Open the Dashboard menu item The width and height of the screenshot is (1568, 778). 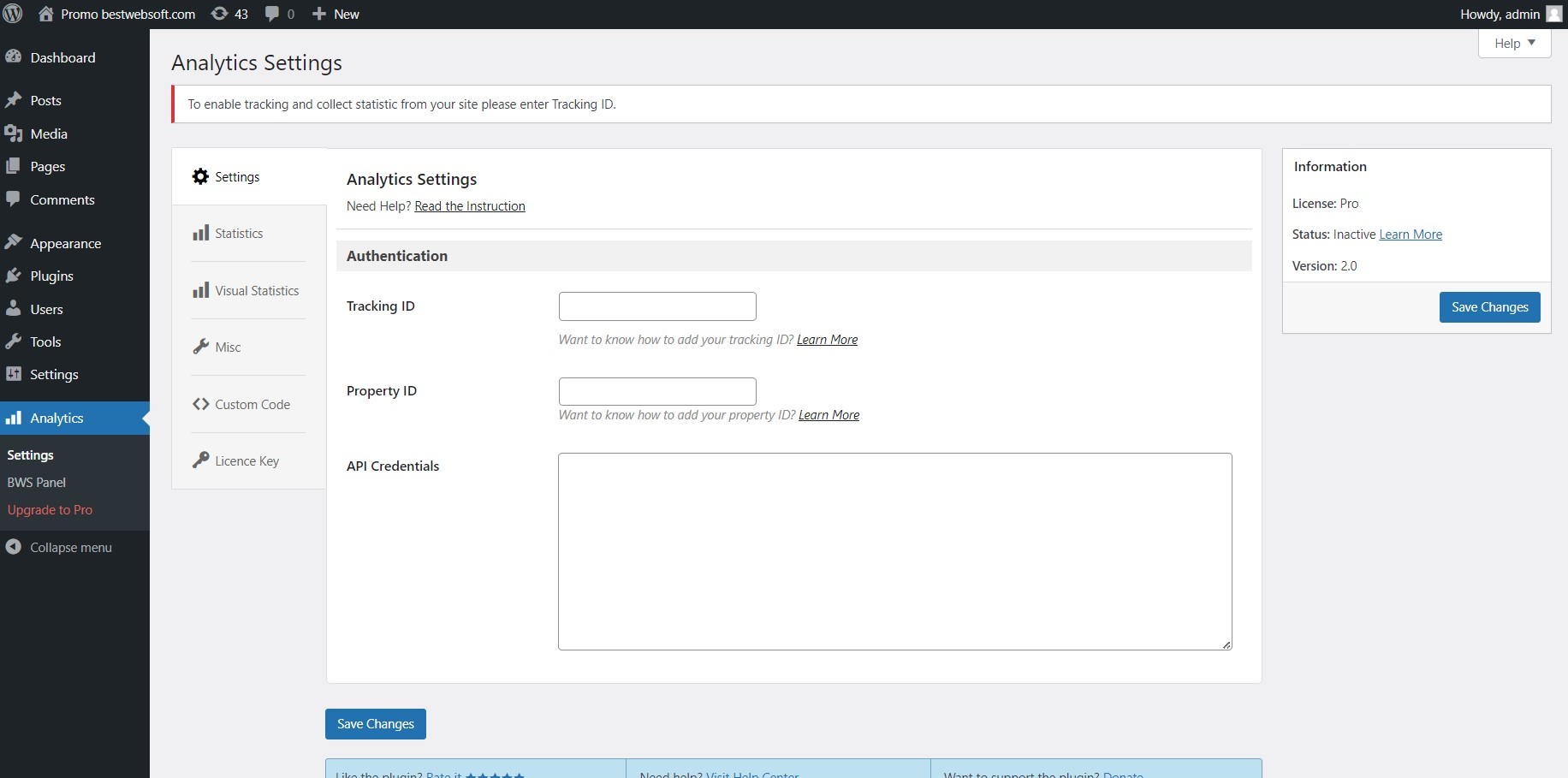point(62,57)
